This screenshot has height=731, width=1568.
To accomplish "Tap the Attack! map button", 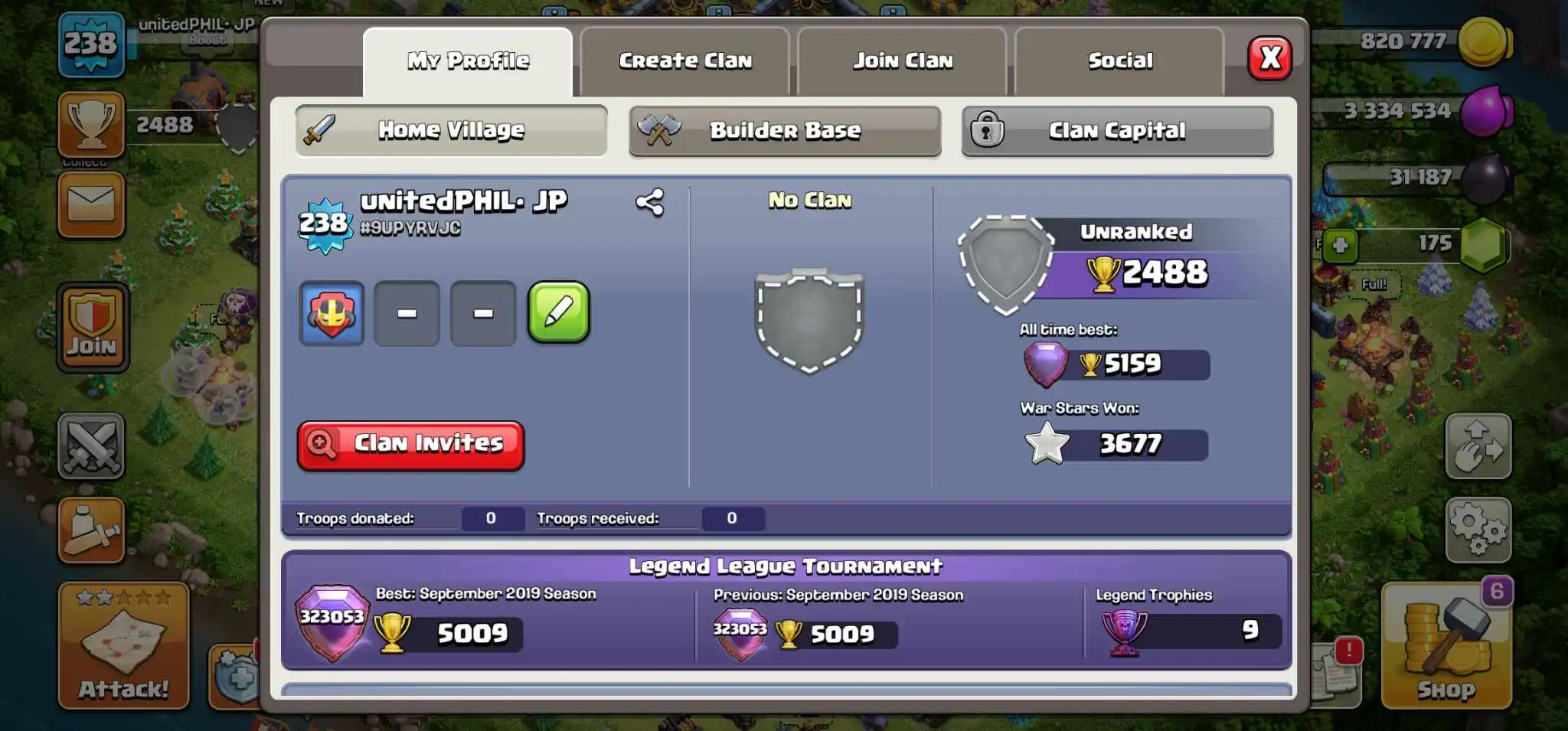I will 123,645.
